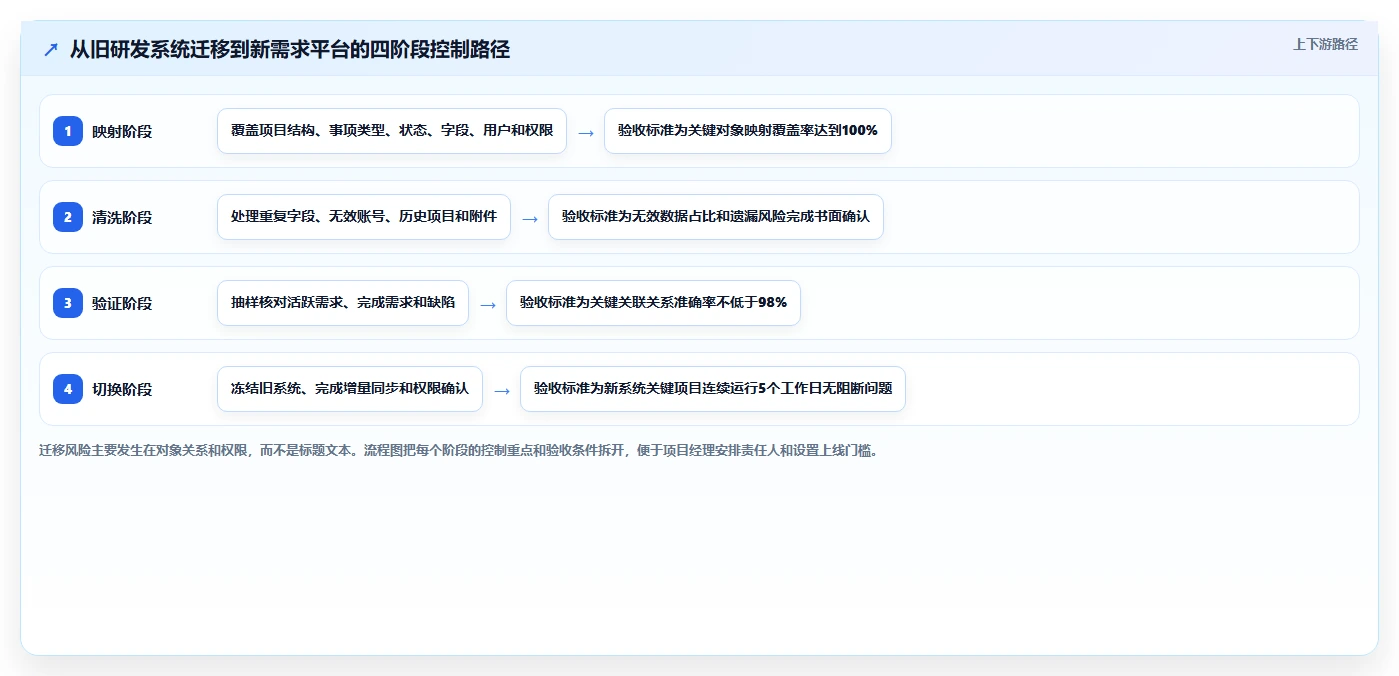The width and height of the screenshot is (1399, 676).
Task: Click the box 验收标准为无效数据占比和遗漏风险完成书面确认
Action: [x=716, y=217]
